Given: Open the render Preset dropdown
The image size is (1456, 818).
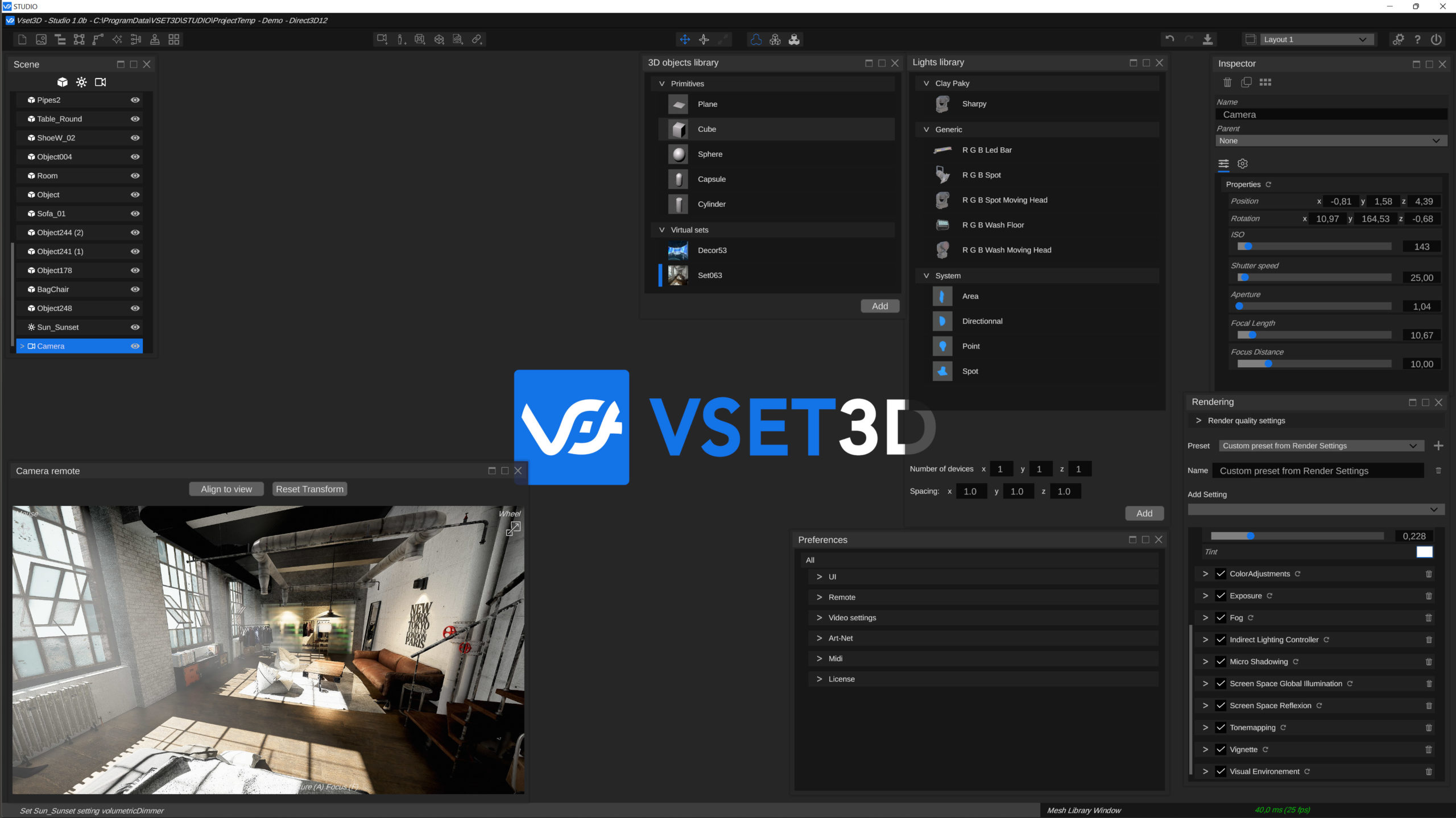Looking at the screenshot, I should [x=1321, y=446].
